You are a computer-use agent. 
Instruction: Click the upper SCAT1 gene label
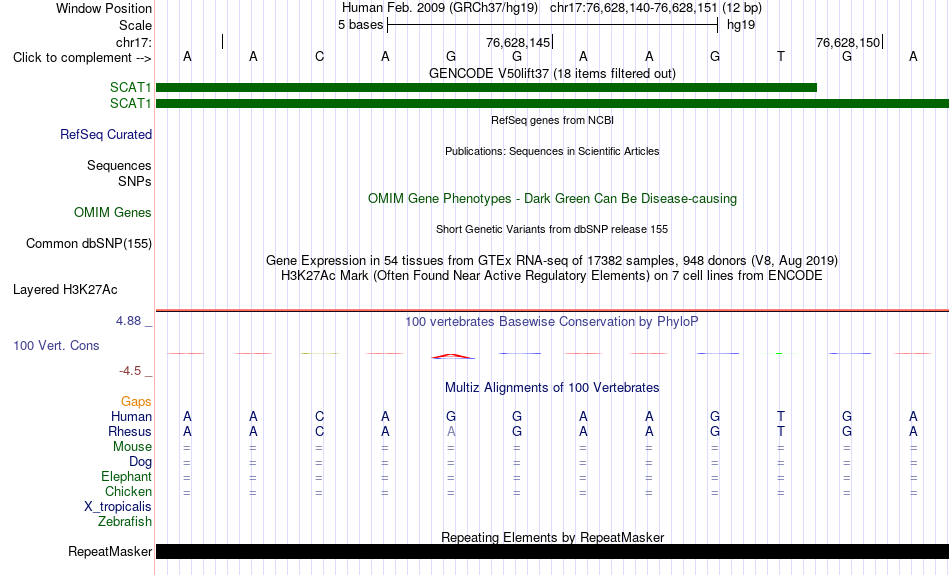pyautogui.click(x=130, y=87)
